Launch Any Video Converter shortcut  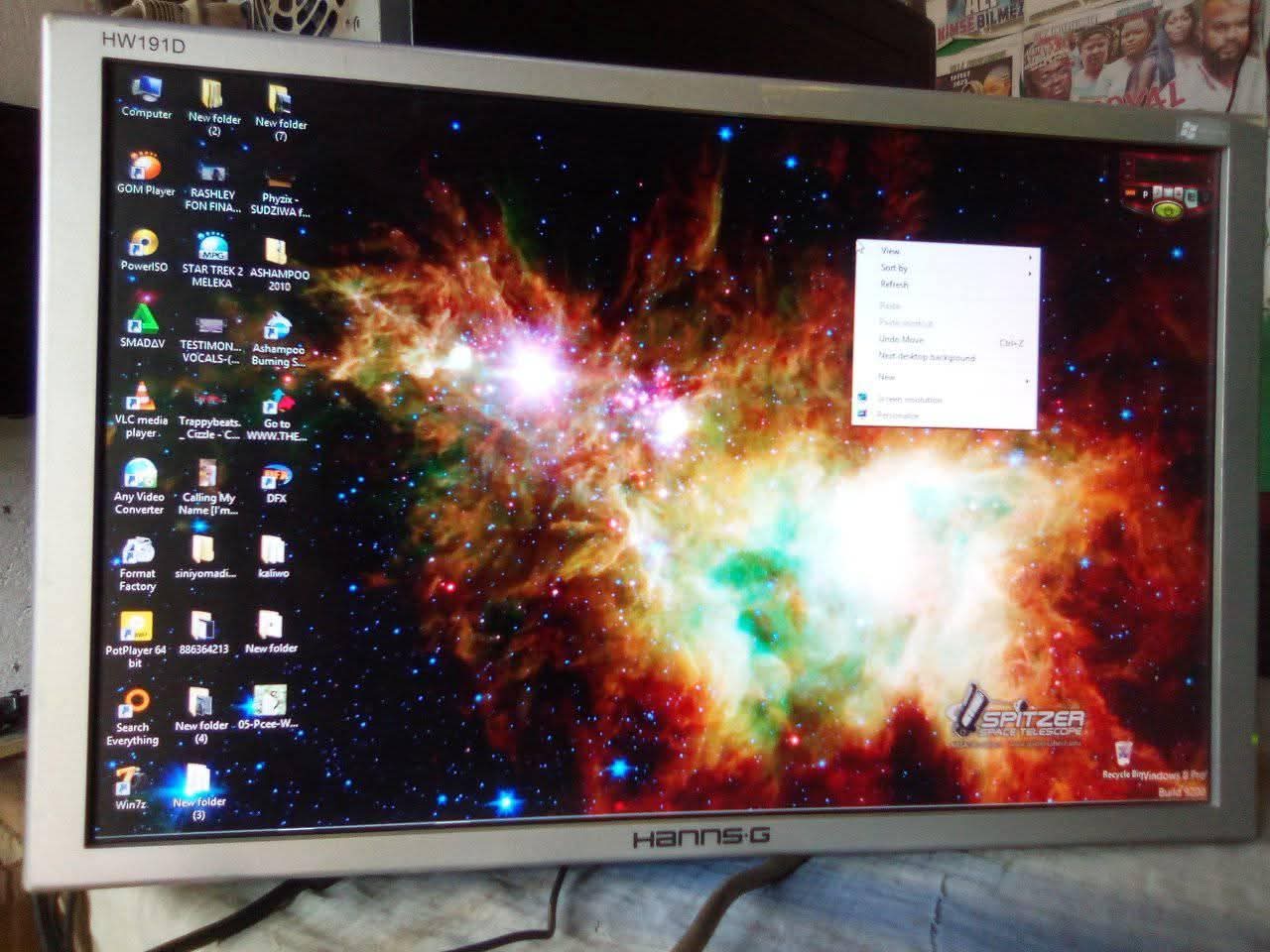pos(139,487)
